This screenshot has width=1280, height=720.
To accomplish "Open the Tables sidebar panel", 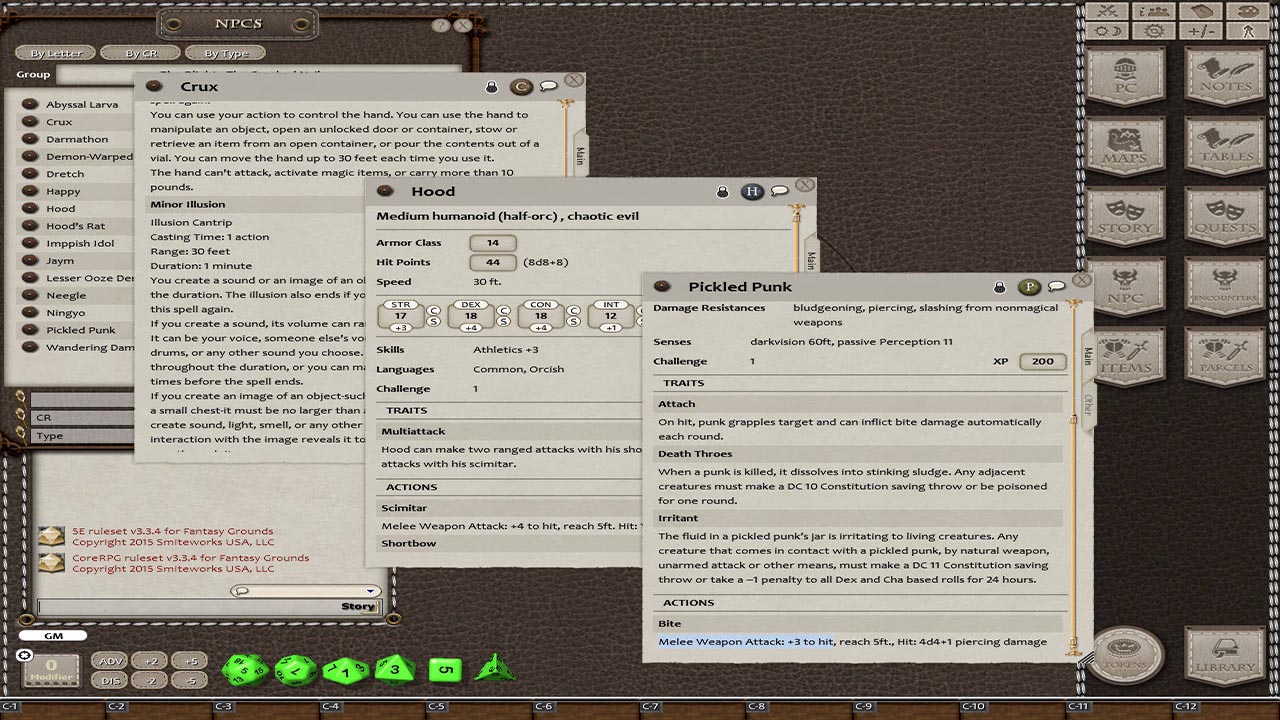I will (1224, 147).
